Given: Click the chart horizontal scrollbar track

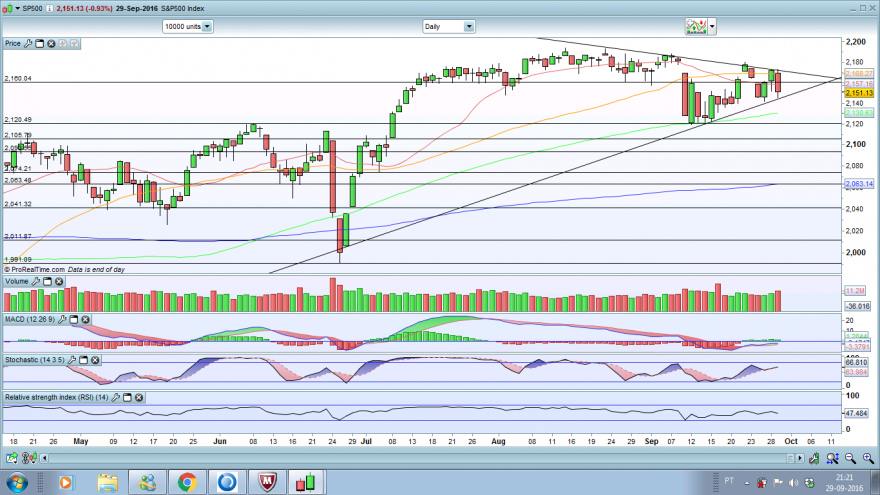Looking at the screenshot, I should 415,459.
